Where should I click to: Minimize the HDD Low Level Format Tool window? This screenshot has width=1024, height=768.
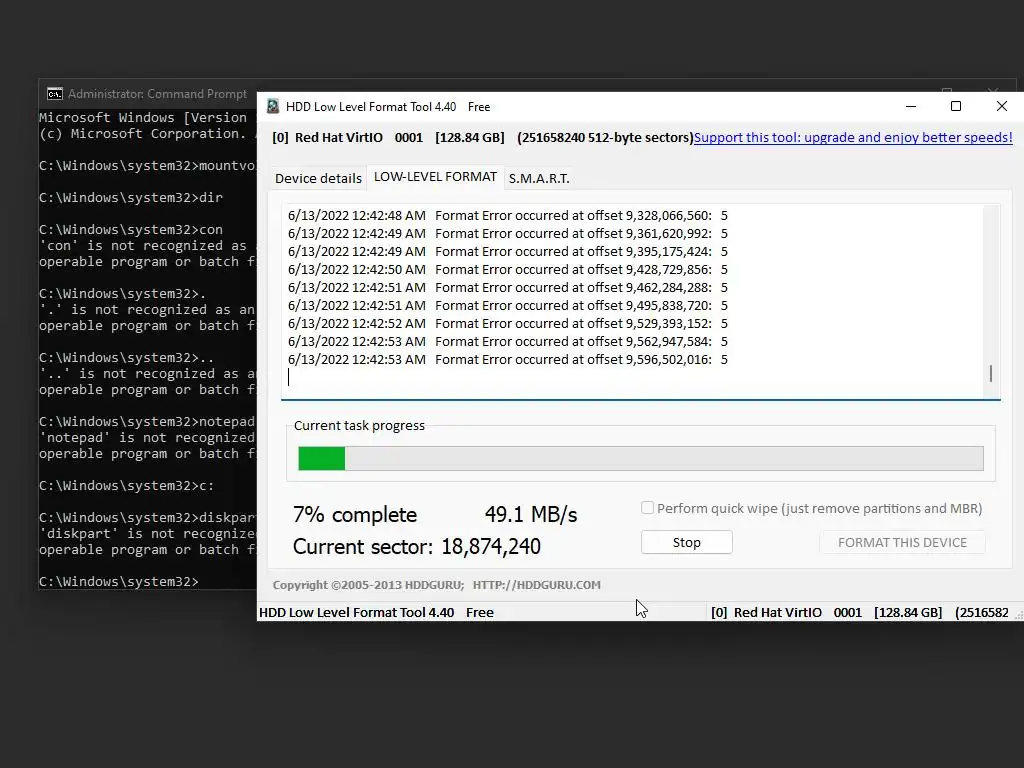[911, 106]
